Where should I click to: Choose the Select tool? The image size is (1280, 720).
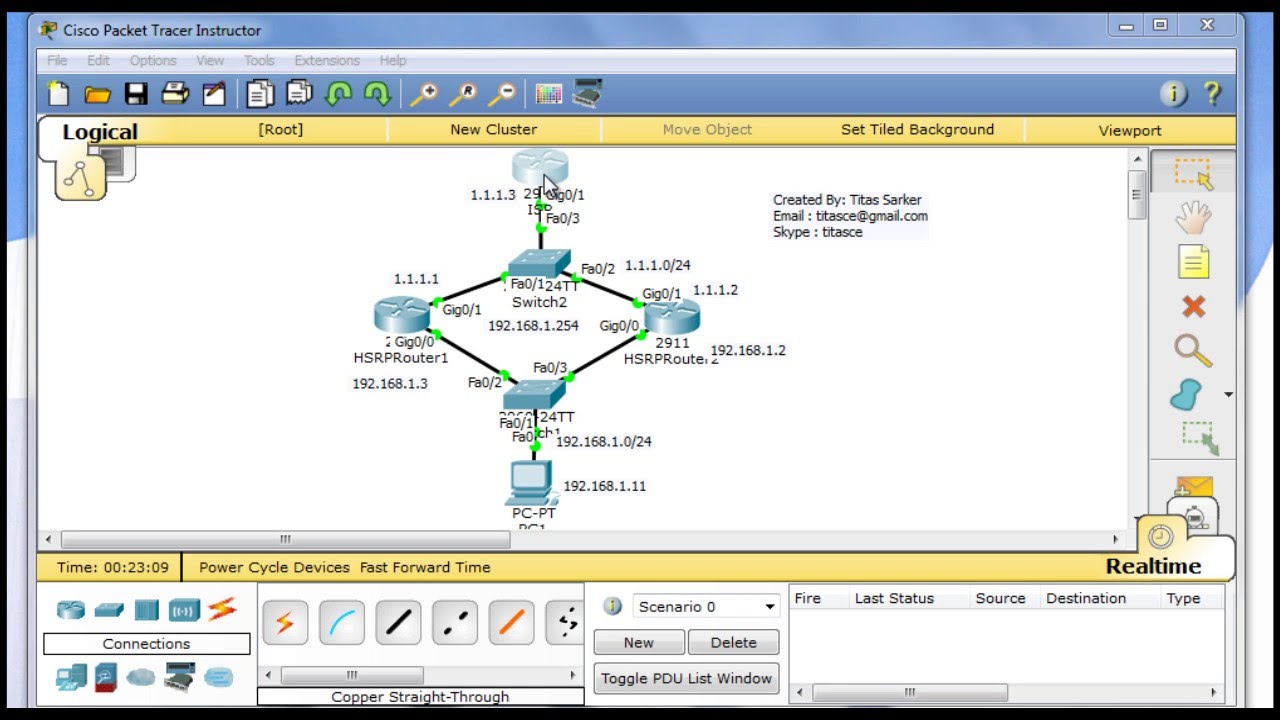pyautogui.click(x=1193, y=173)
